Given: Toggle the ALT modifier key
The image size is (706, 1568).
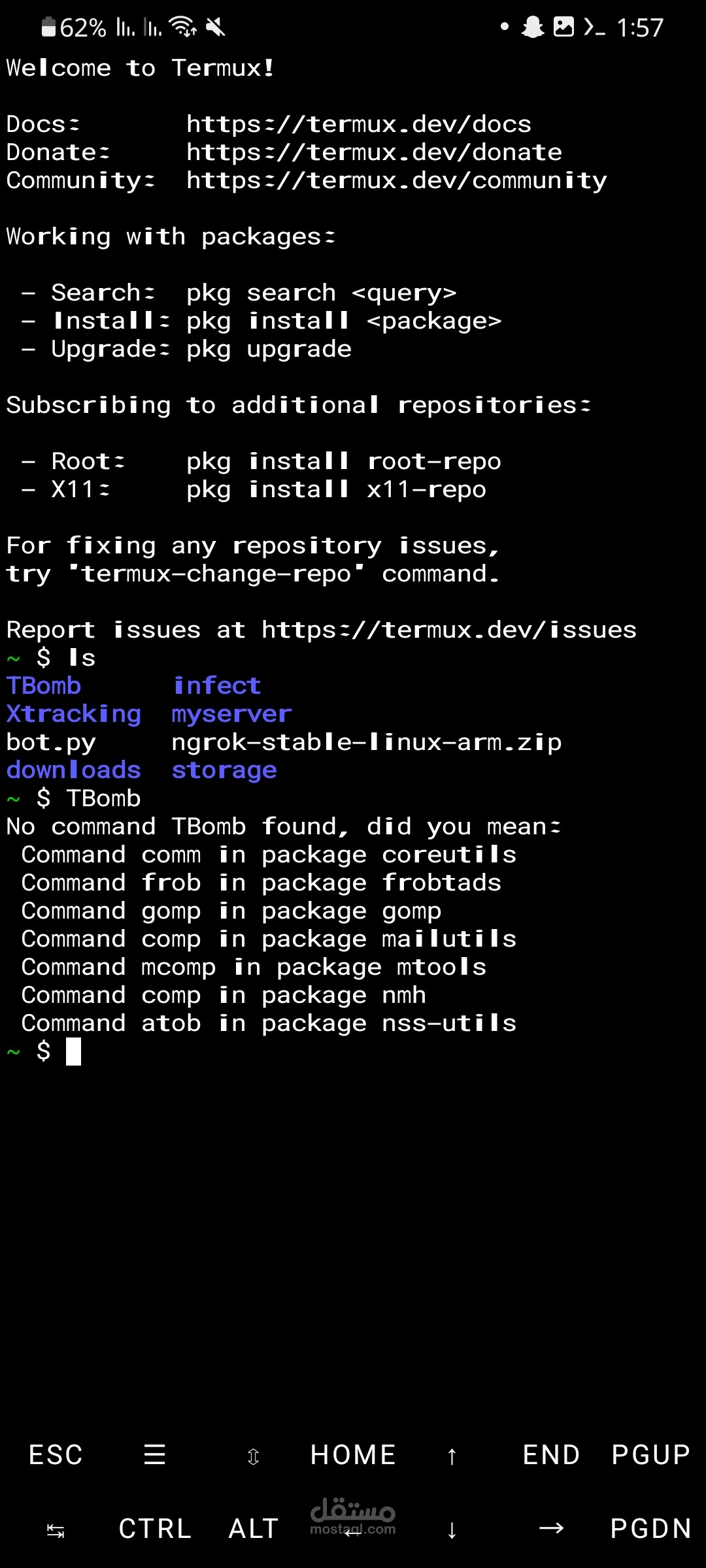Looking at the screenshot, I should [254, 1529].
